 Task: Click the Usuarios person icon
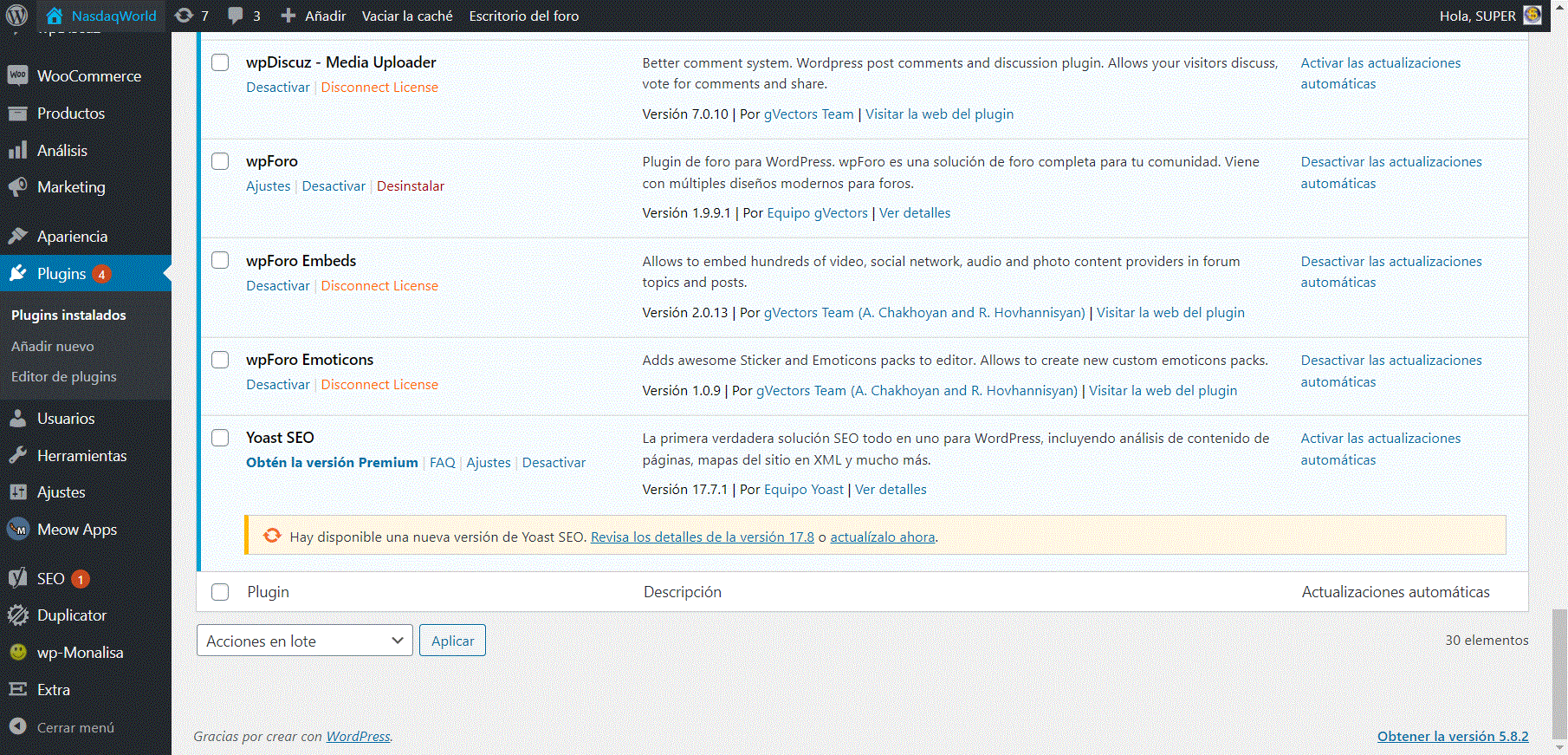click(x=17, y=418)
